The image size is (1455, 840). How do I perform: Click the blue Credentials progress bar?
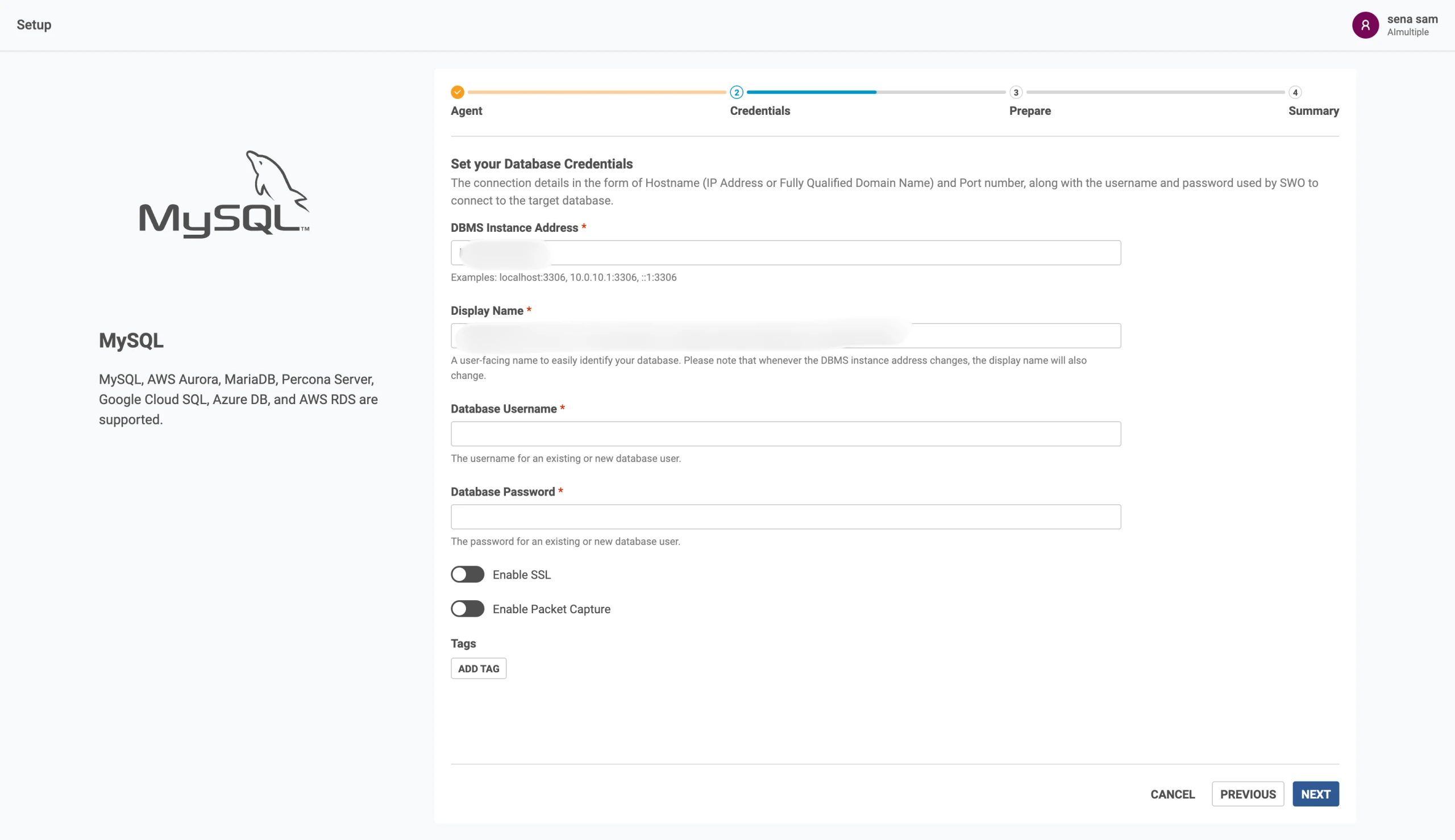click(x=811, y=92)
